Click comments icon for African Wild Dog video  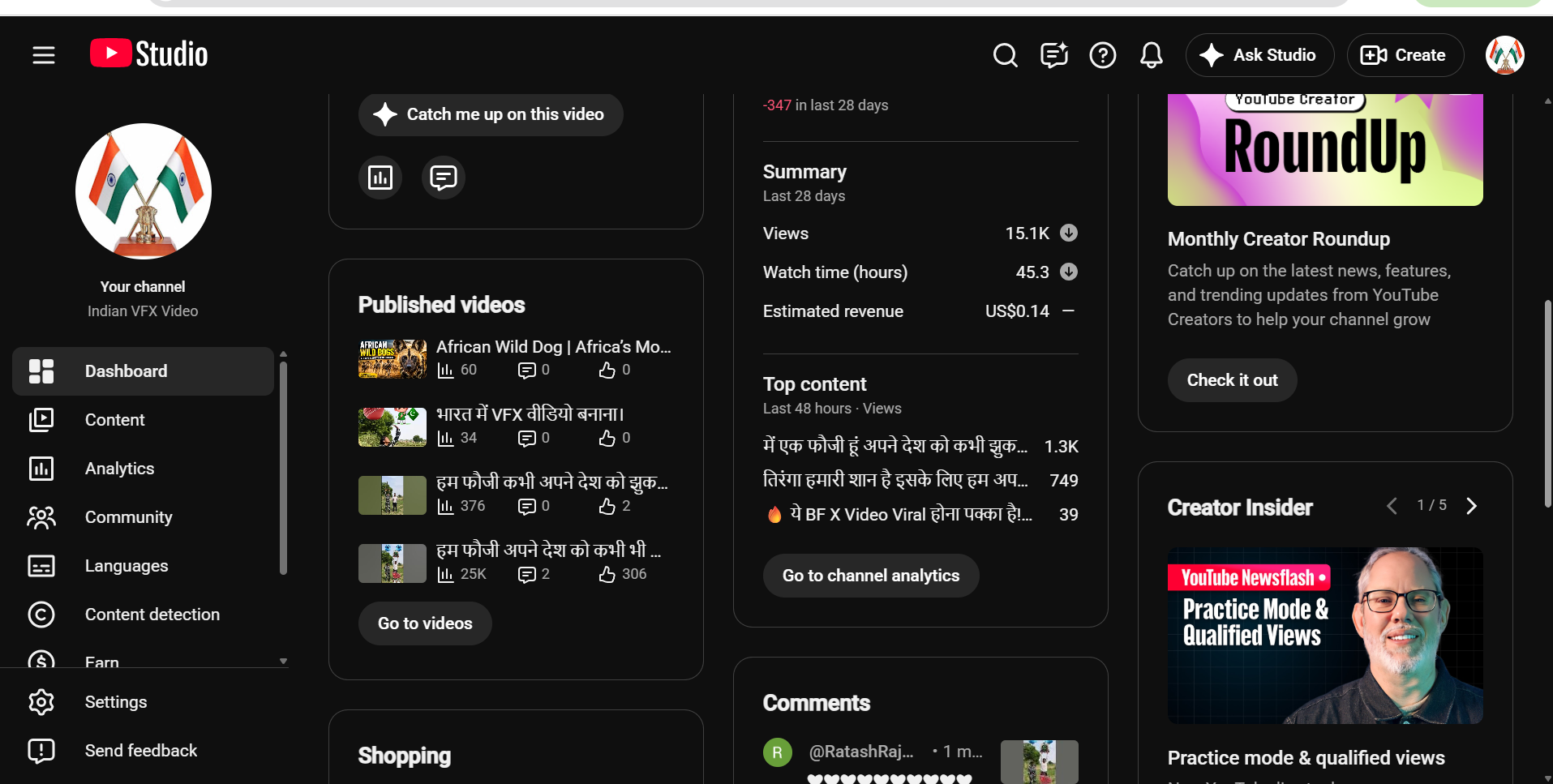pyautogui.click(x=527, y=371)
